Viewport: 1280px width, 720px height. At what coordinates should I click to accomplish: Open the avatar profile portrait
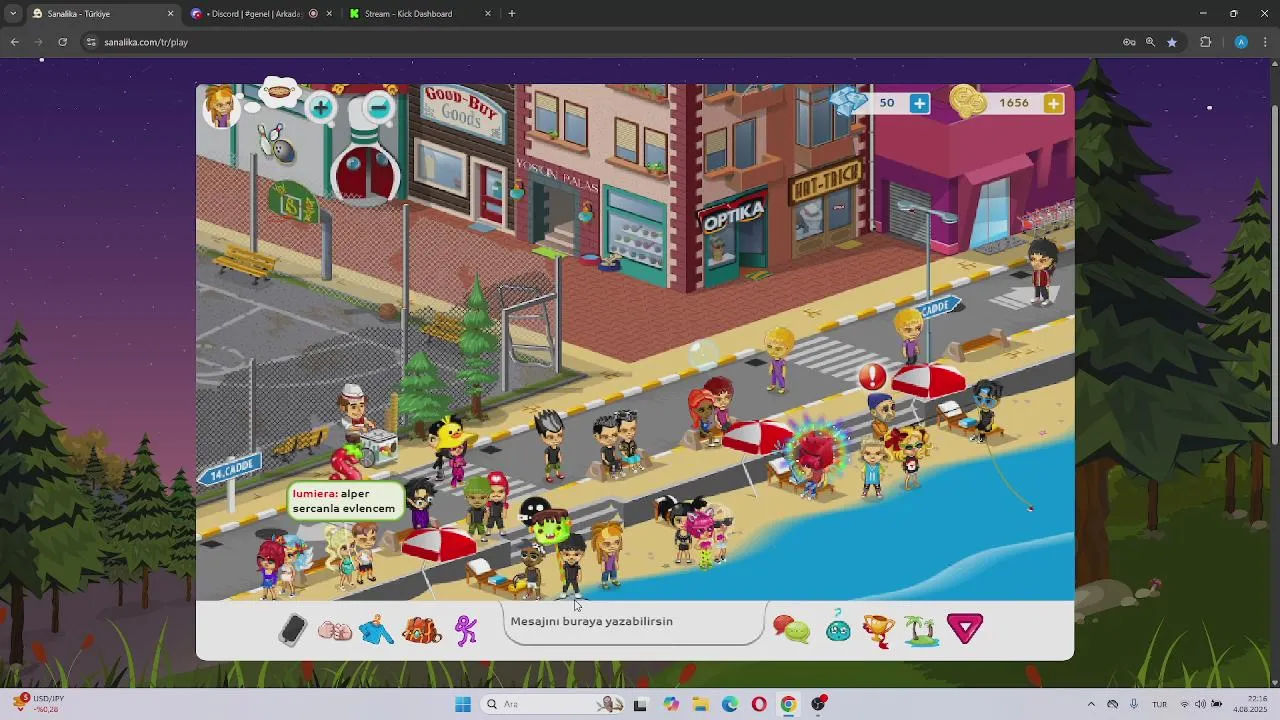220,107
